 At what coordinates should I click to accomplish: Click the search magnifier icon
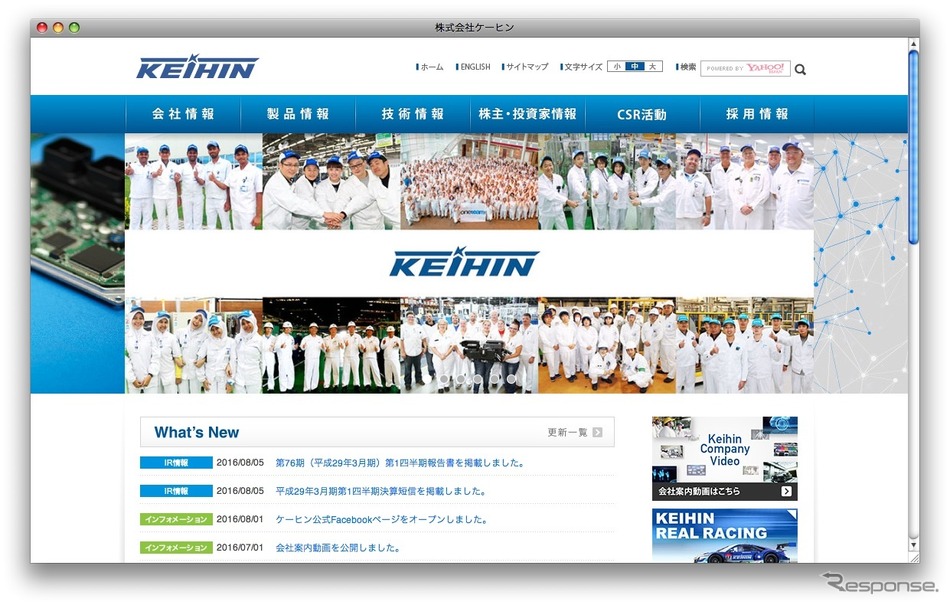point(800,69)
